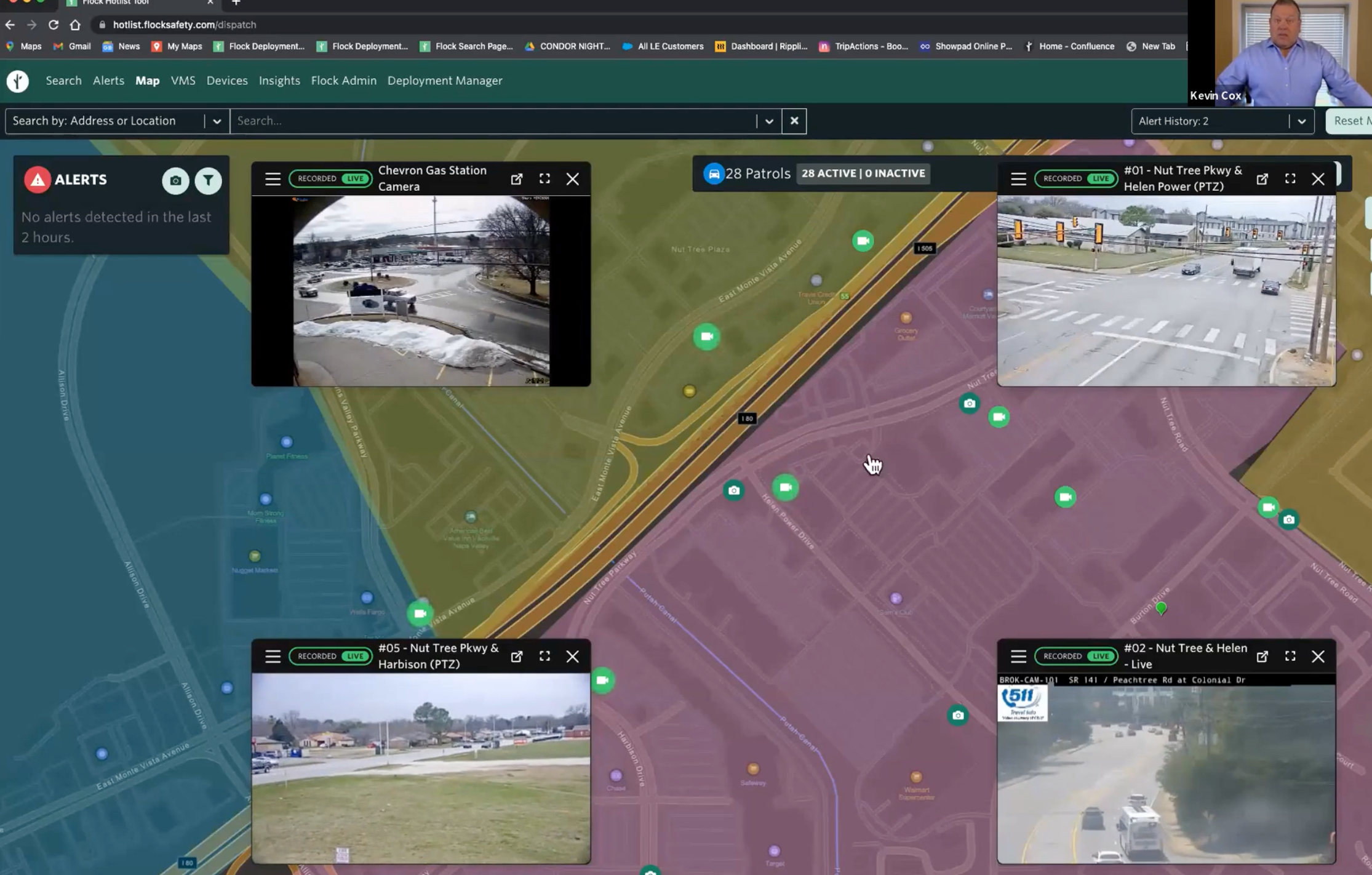Open Chevron Gas Station camera in new window
1372x875 pixels.
click(x=517, y=179)
